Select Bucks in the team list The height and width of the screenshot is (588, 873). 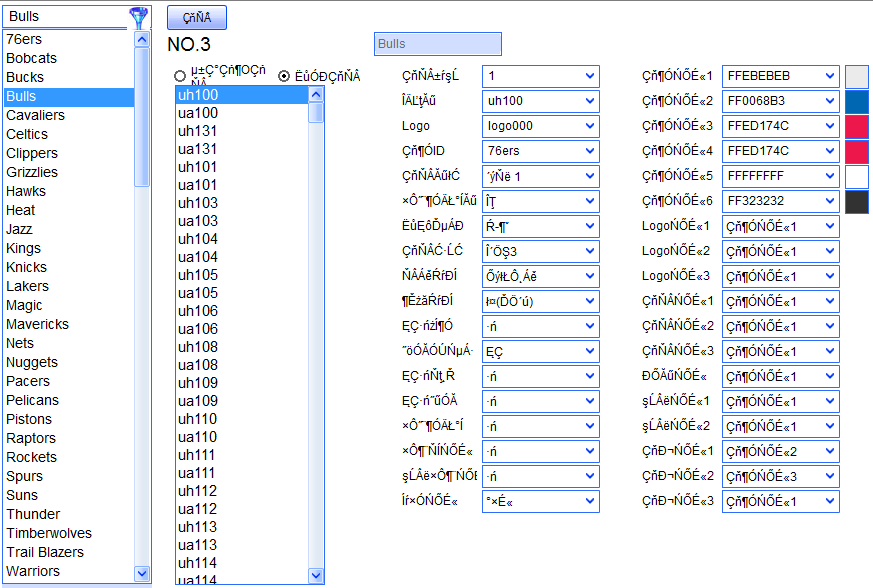click(68, 77)
